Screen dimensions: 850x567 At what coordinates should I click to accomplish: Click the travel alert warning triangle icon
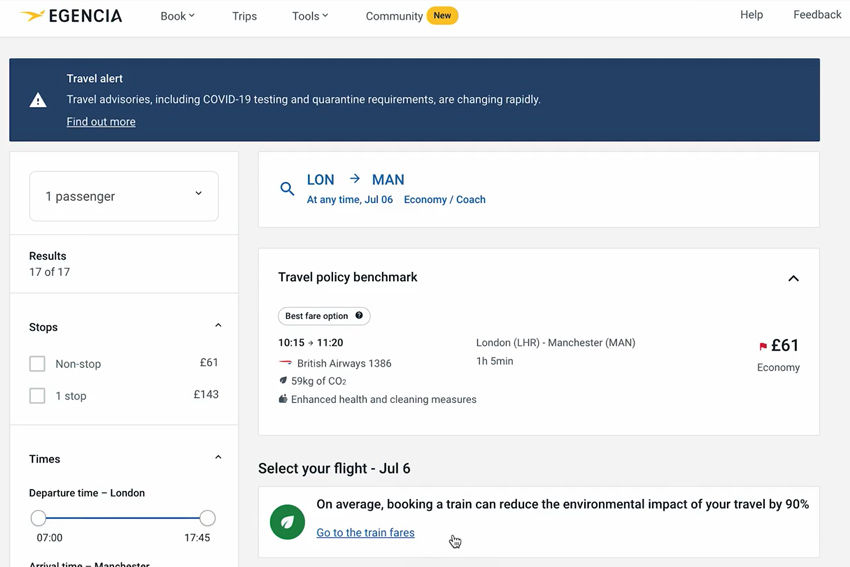pos(38,100)
